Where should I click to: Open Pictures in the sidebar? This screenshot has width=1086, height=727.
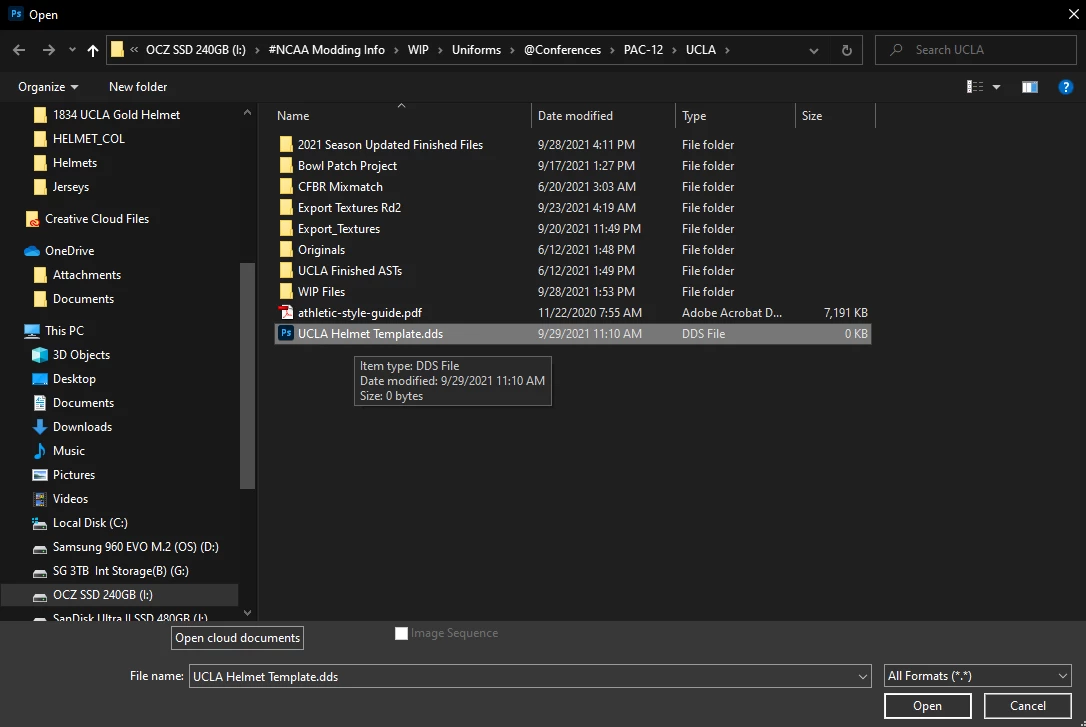click(x=73, y=475)
